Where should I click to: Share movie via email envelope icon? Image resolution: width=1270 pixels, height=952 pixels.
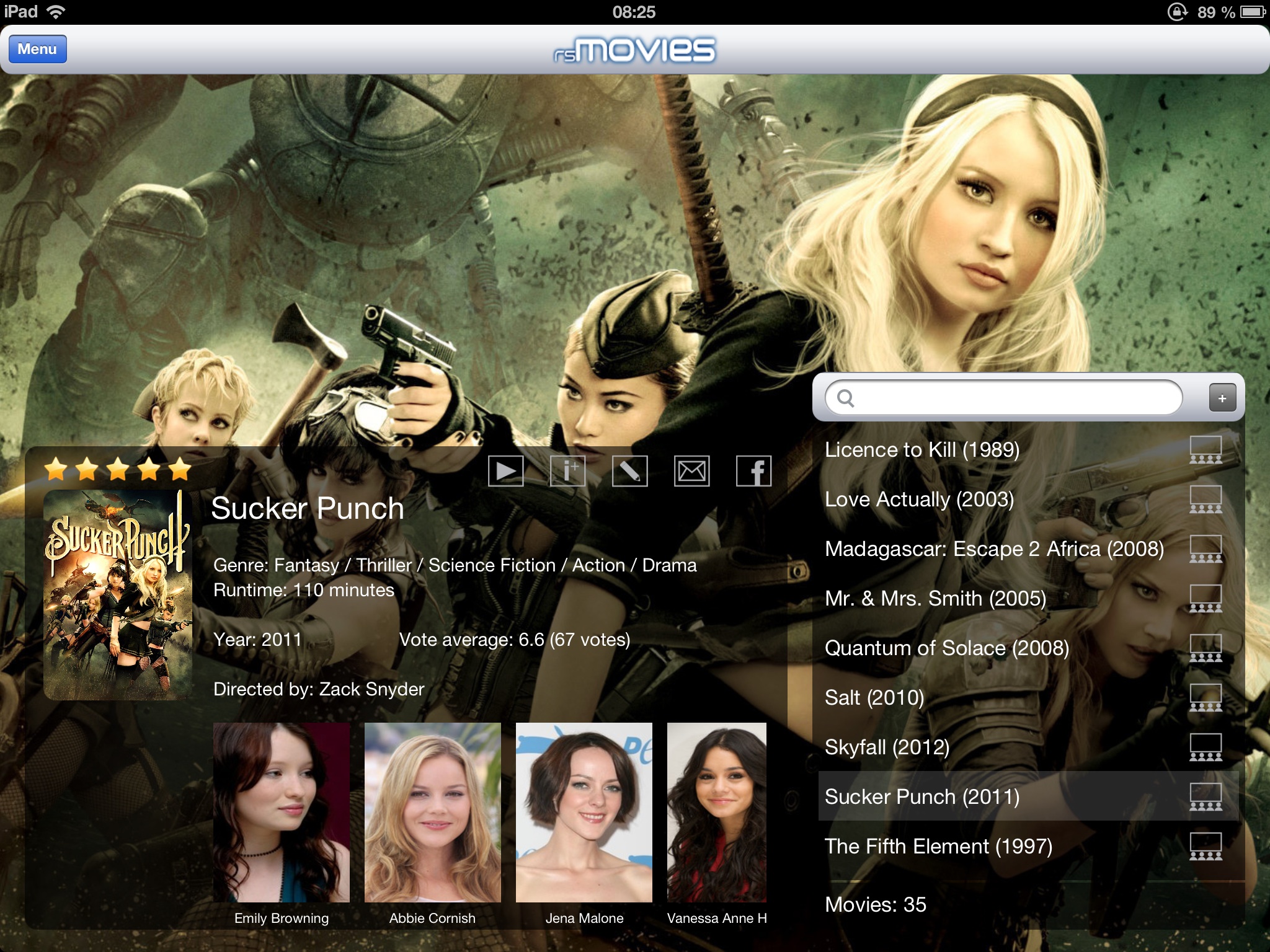pos(691,472)
